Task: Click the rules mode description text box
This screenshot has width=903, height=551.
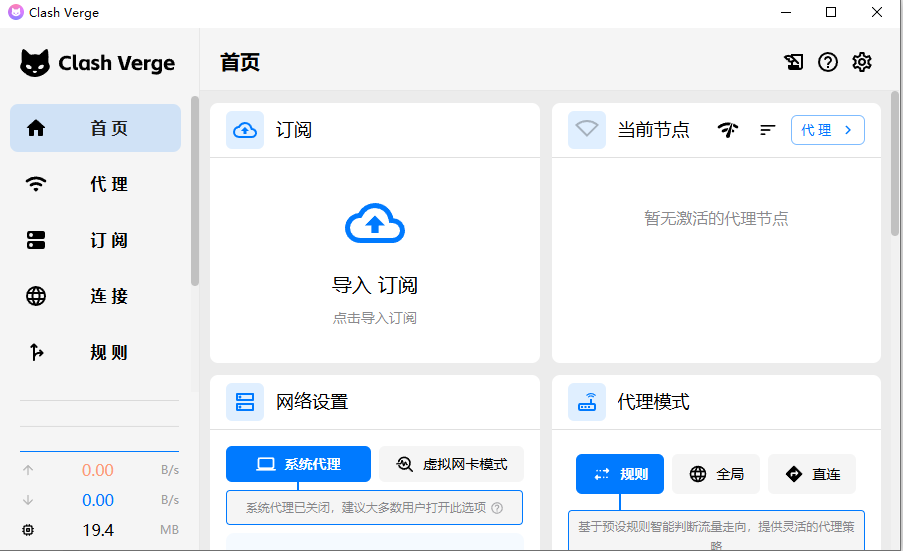Action: pos(716,531)
